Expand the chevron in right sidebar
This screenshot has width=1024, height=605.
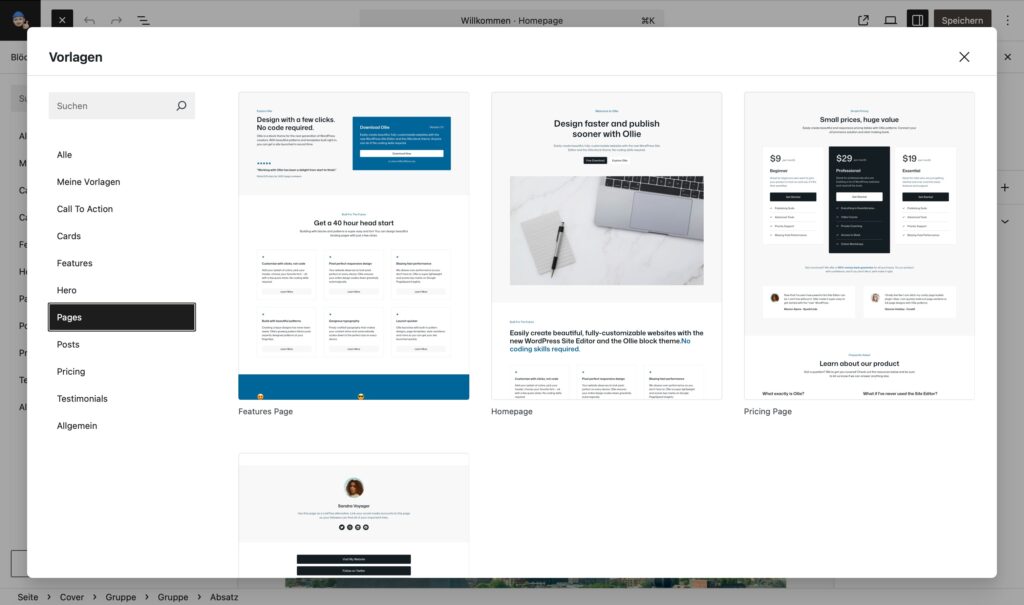pyautogui.click(x=1004, y=221)
